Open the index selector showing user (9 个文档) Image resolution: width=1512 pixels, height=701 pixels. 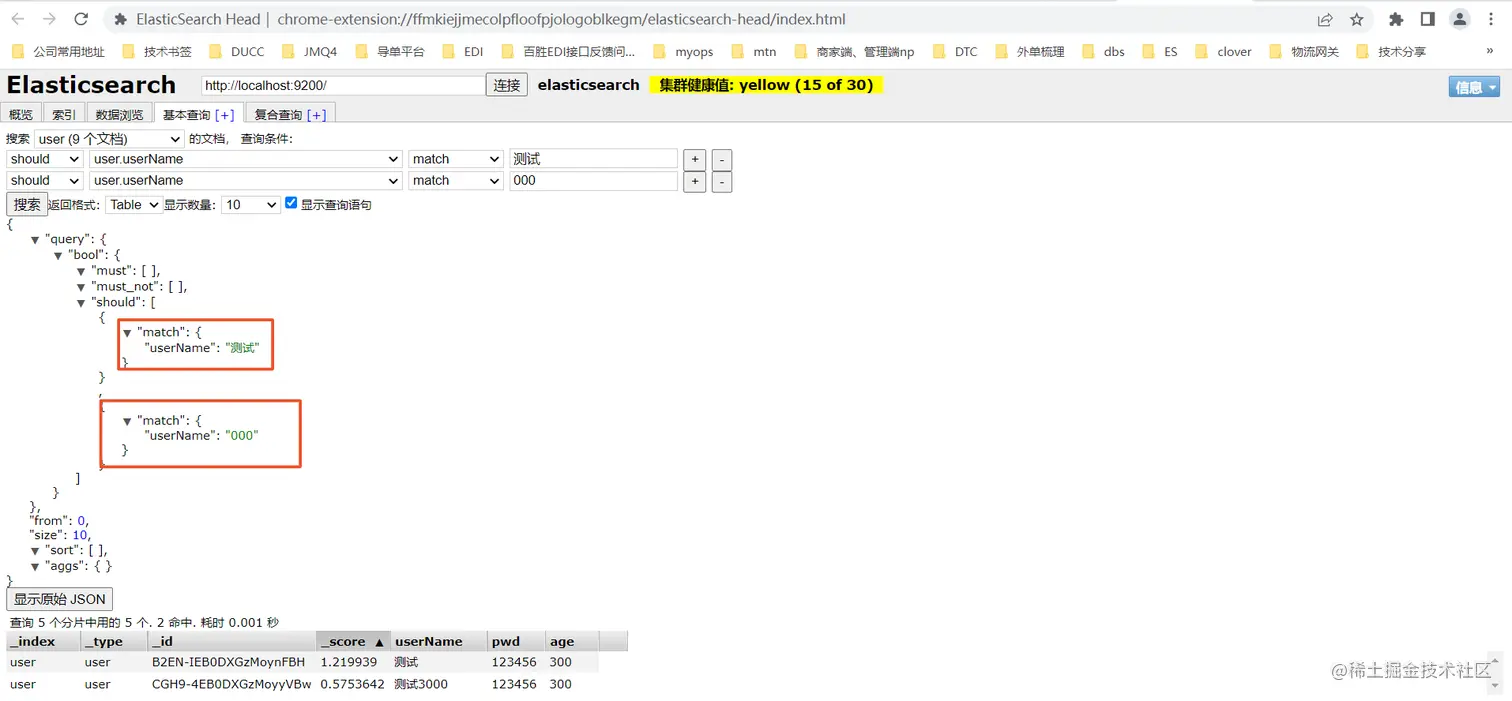pyautogui.click(x=109, y=139)
